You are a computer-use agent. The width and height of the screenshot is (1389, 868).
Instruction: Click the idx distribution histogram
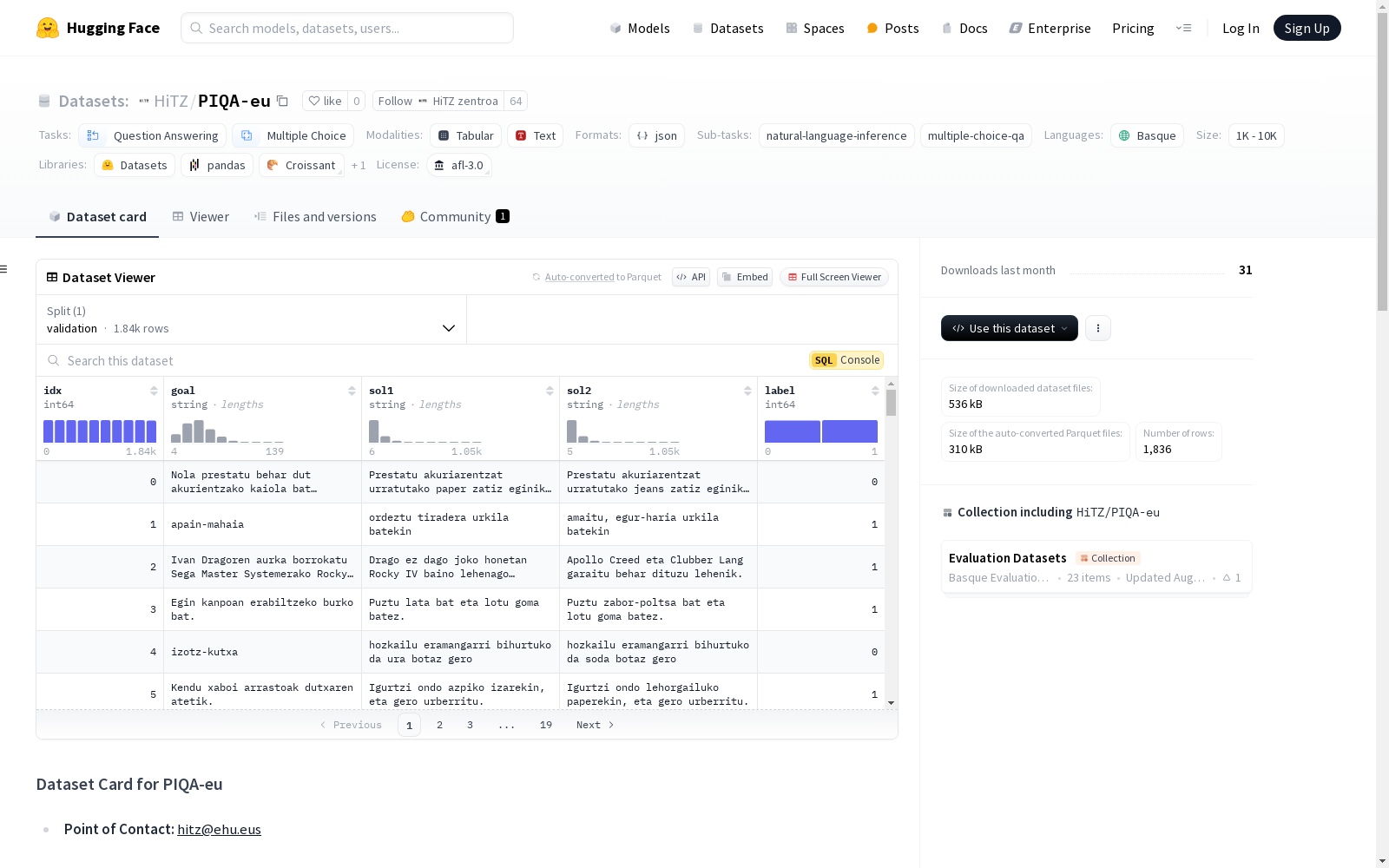pyautogui.click(x=100, y=431)
